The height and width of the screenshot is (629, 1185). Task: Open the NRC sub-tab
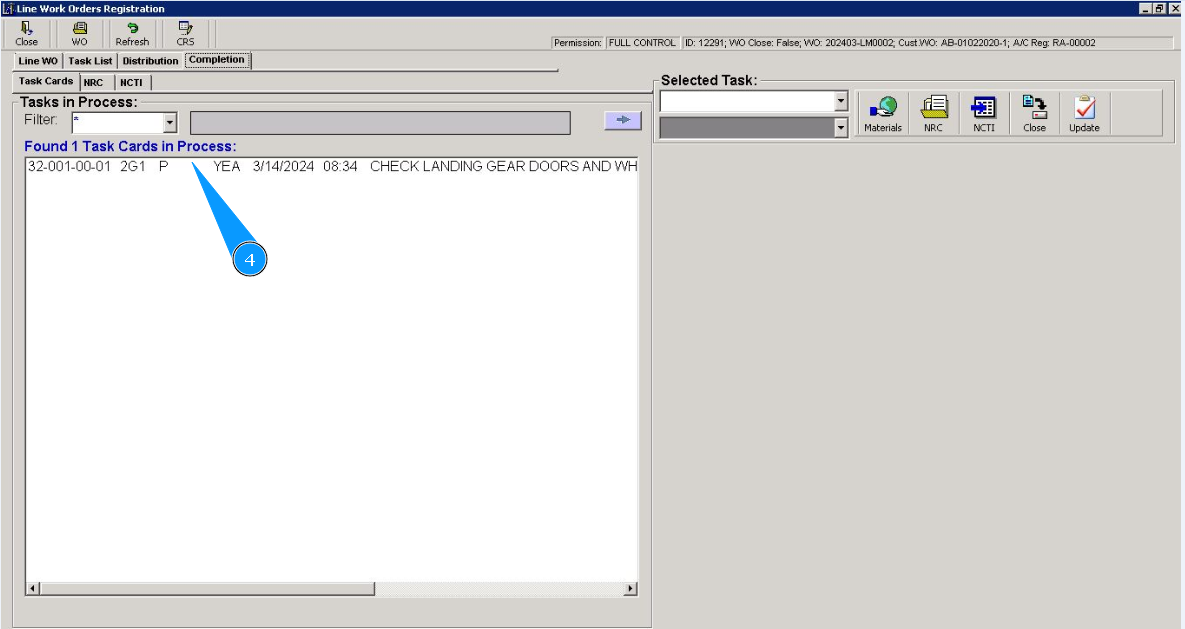pyautogui.click(x=94, y=83)
